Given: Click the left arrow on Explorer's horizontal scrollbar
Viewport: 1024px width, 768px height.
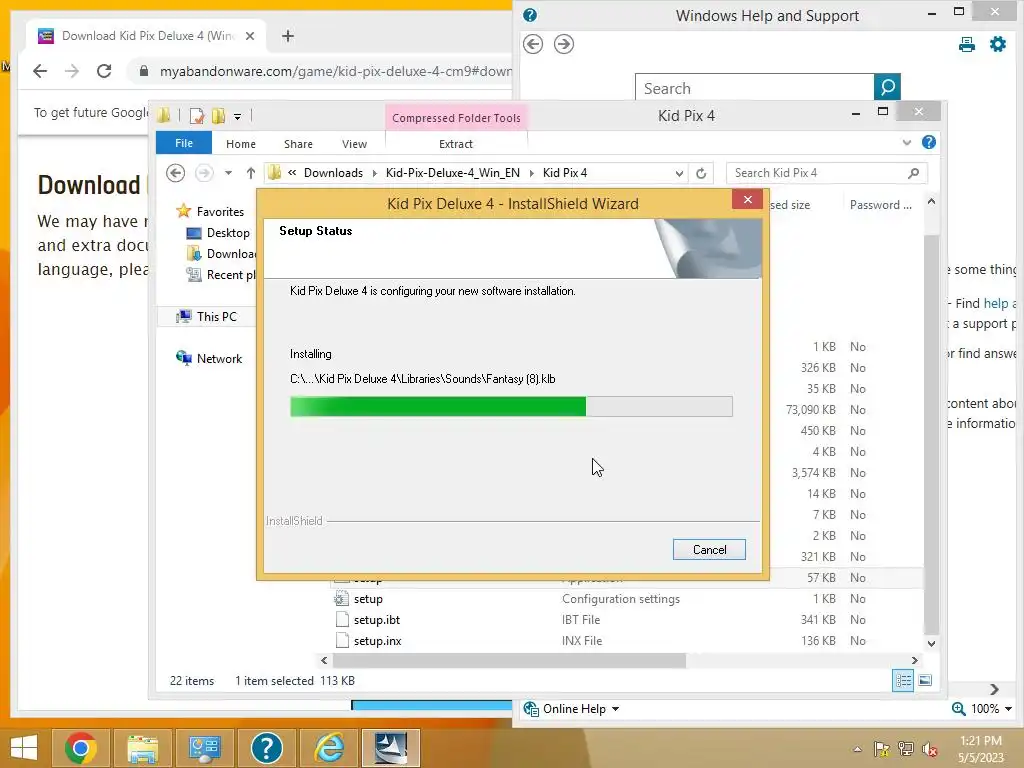Looking at the screenshot, I should click(324, 660).
